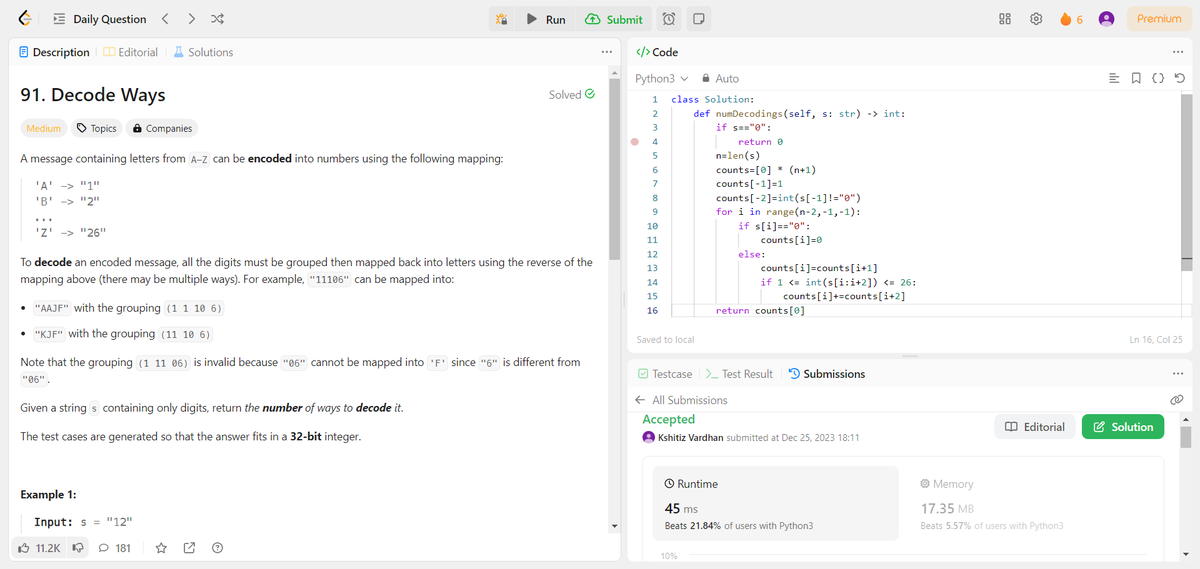Open the help question-mark icon
Image resolution: width=1200 pixels, height=569 pixels.
217,548
